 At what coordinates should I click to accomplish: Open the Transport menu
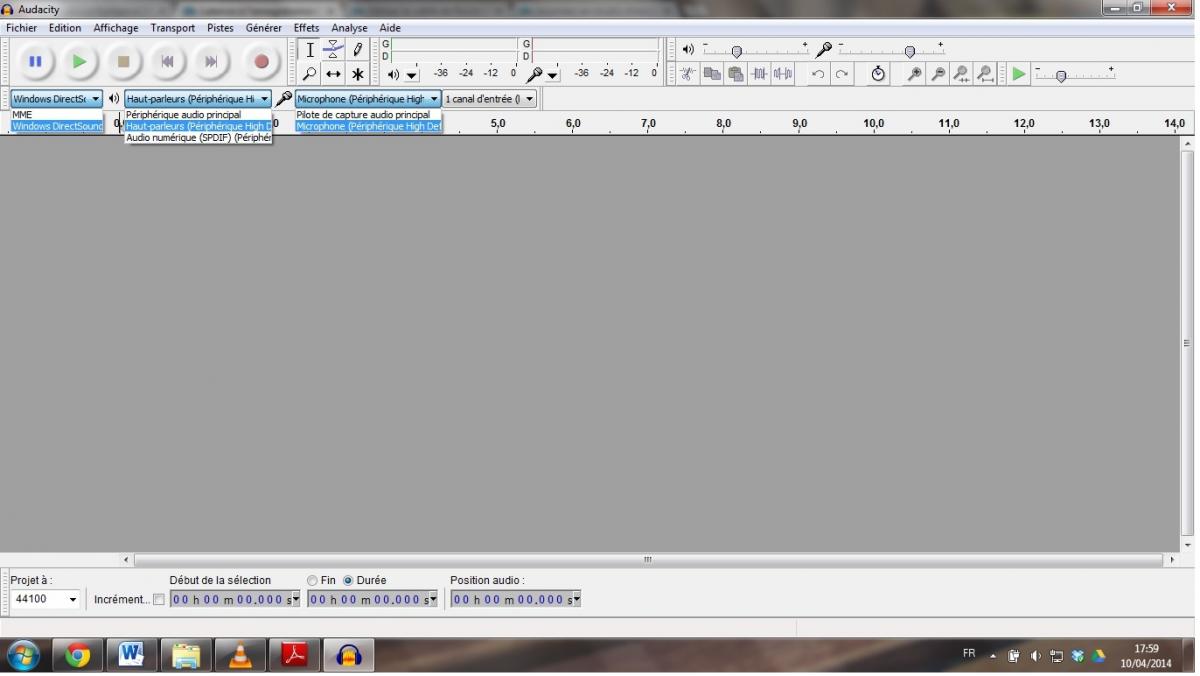point(173,28)
